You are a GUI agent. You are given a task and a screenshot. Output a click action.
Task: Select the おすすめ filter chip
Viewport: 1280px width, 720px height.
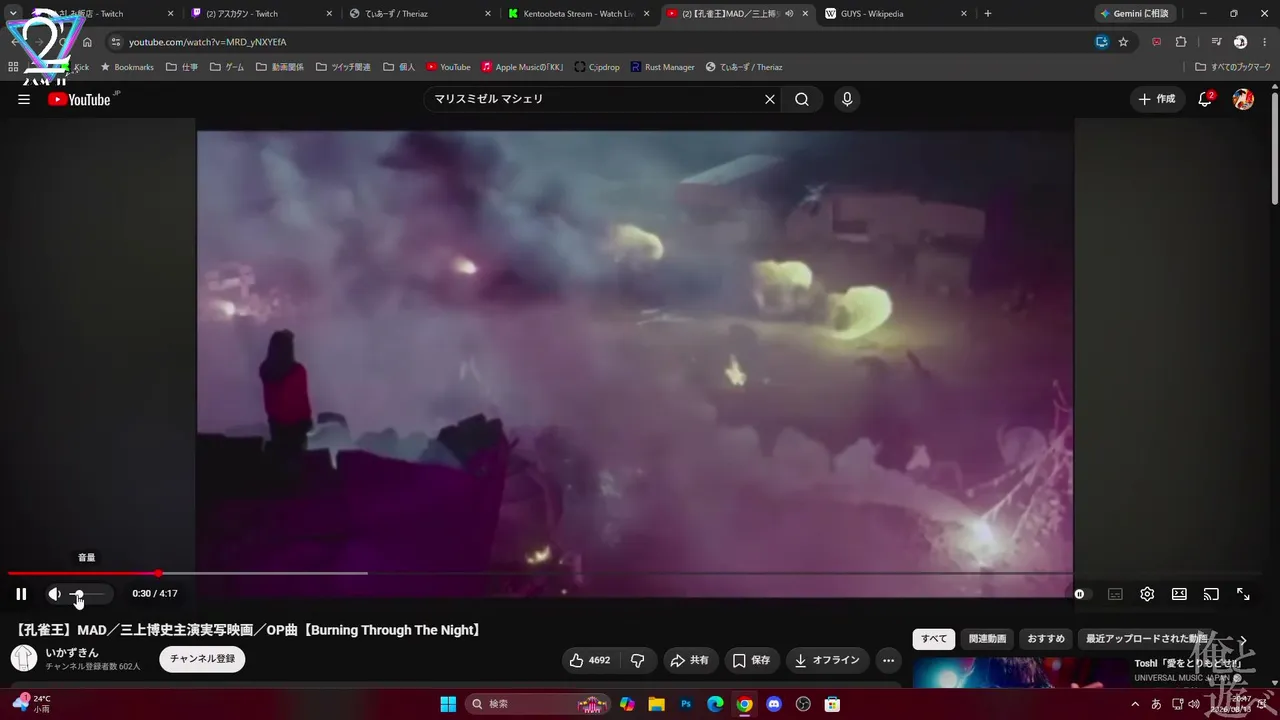(x=1047, y=638)
